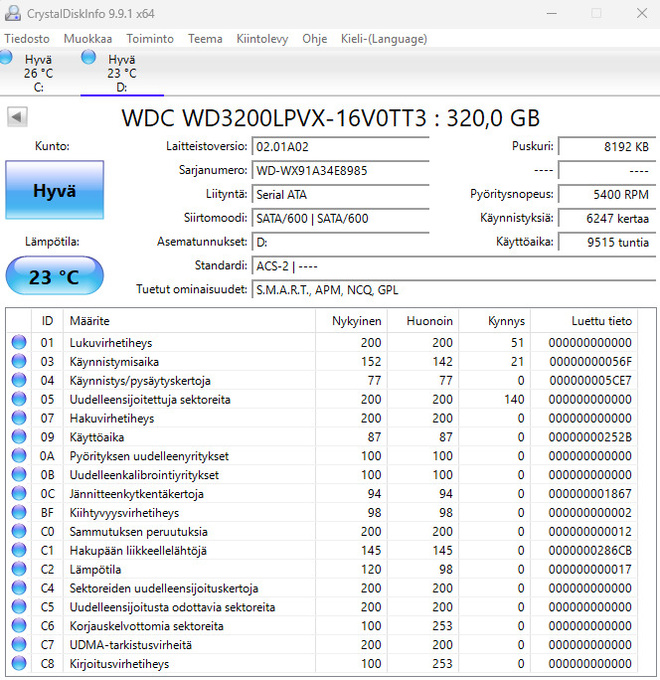Open the Toiminto menu
660x680 pixels.
tap(150, 39)
